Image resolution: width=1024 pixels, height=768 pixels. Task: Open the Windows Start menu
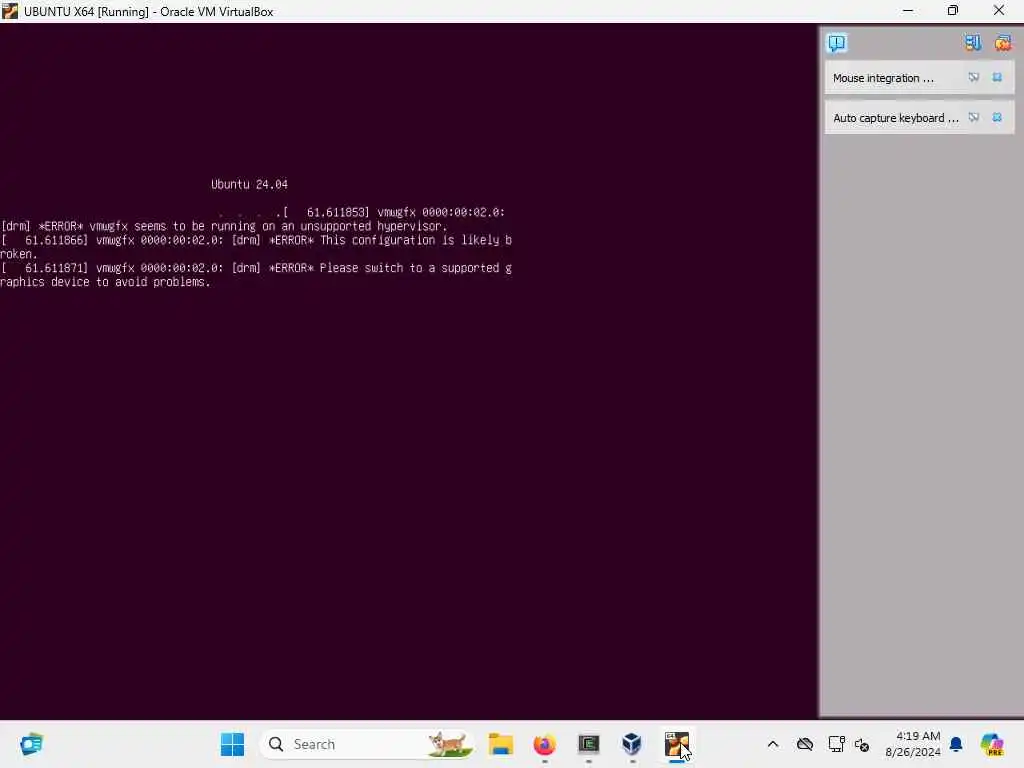pyautogui.click(x=232, y=744)
